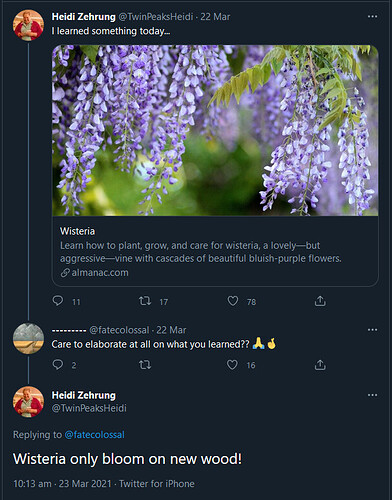Image resolution: width=392 pixels, height=500 pixels.
Task: Open more options on 'Wisteria only bloom' tweet
Action: click(x=372, y=395)
